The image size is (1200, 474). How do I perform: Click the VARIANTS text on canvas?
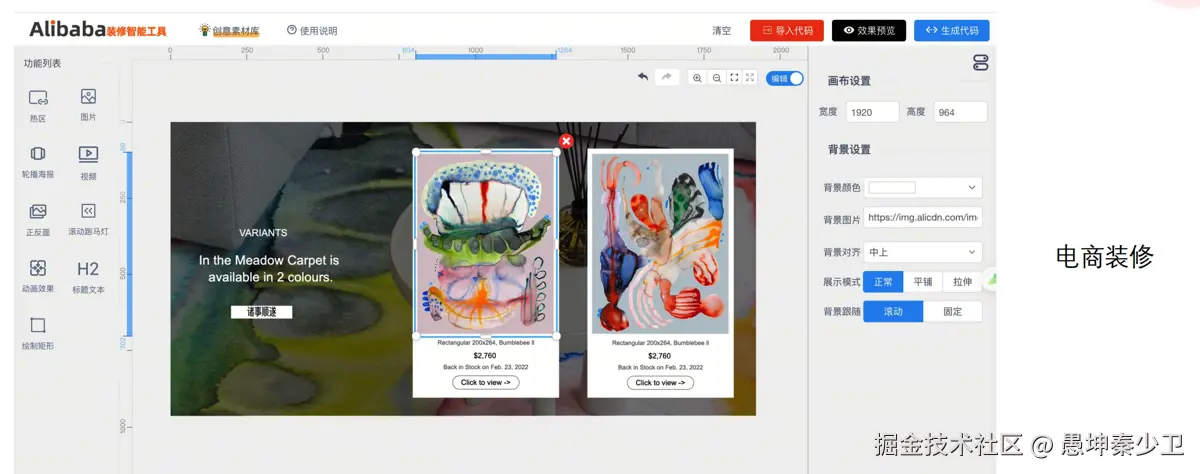[x=263, y=232]
